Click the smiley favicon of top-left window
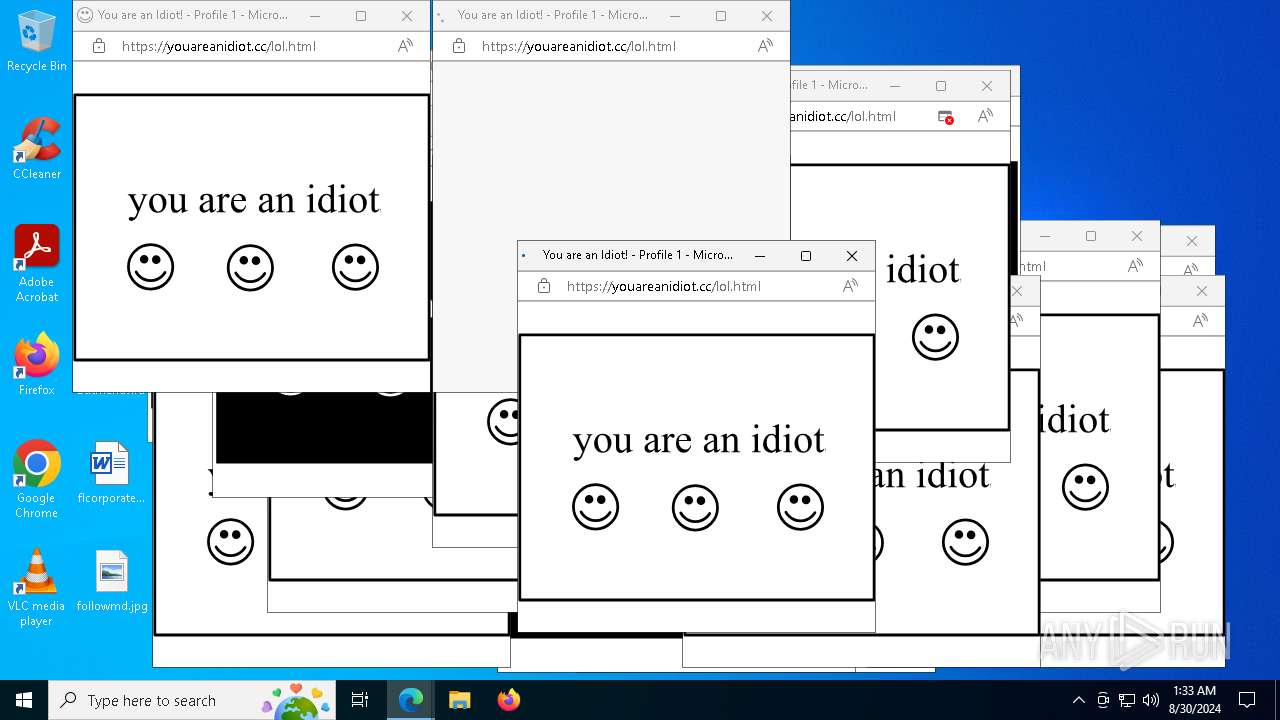Image resolution: width=1280 pixels, height=720 pixels. [85, 15]
